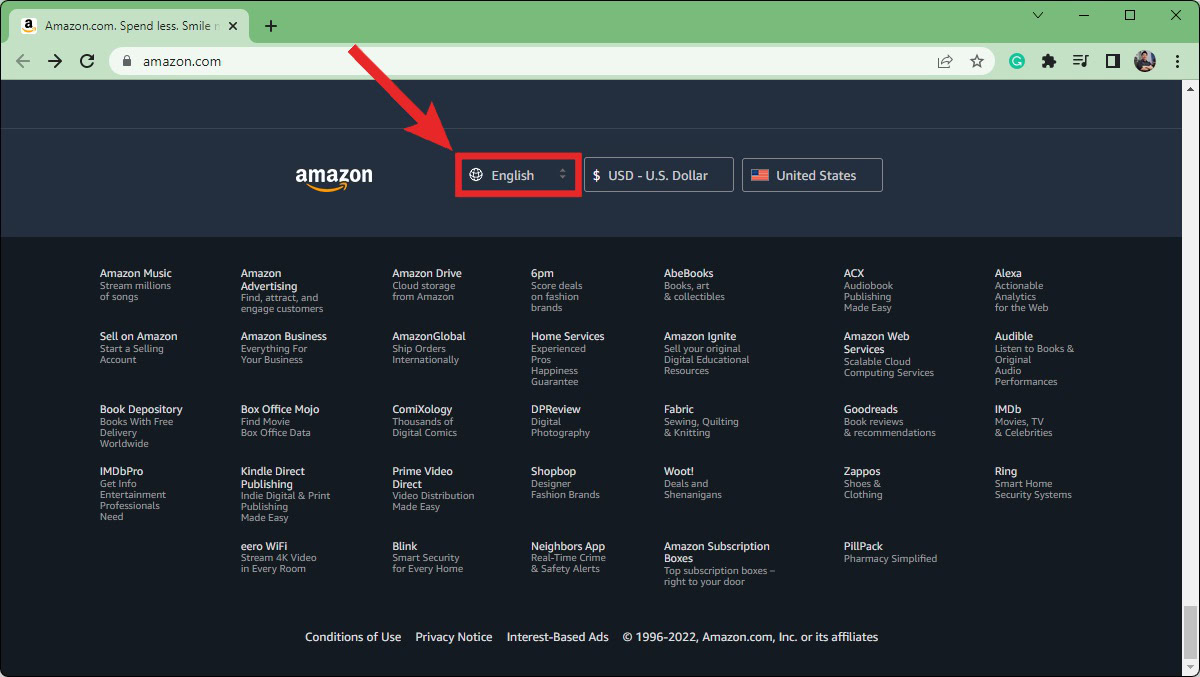Open the ComiXology link
The height and width of the screenshot is (677, 1200).
click(x=422, y=409)
